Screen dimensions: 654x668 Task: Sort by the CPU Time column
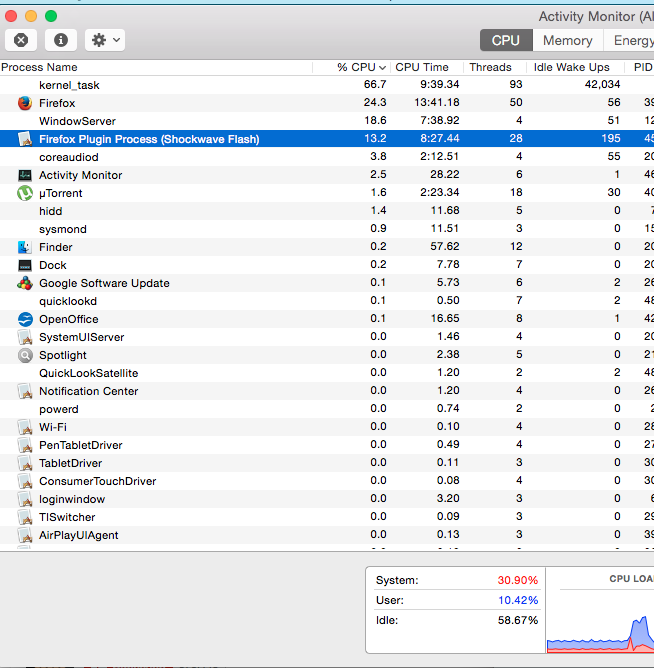[427, 67]
